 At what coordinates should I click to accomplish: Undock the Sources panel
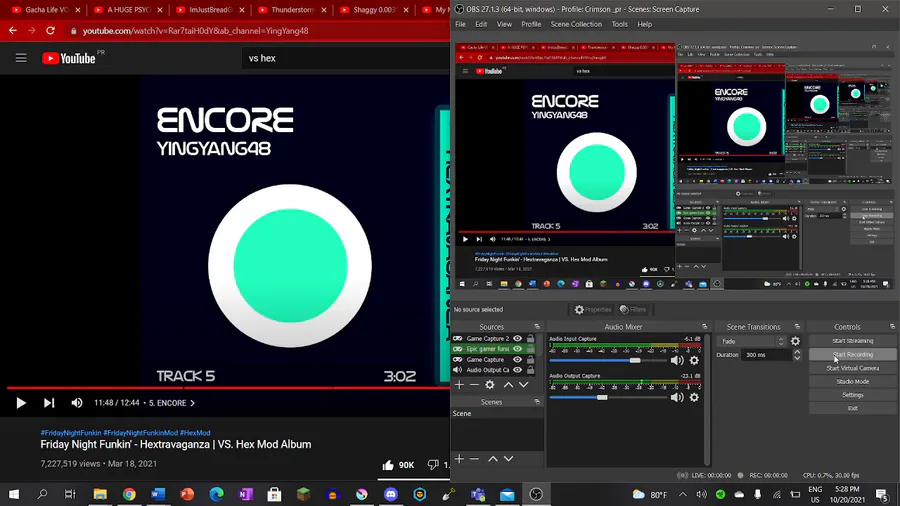(537, 327)
